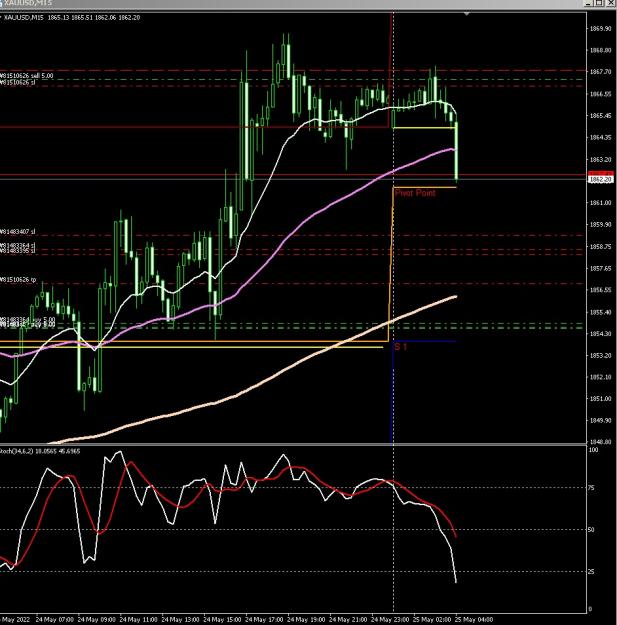The width and height of the screenshot is (617, 625).
Task: Click the 1849.90 price scale label
Action: tap(600, 421)
